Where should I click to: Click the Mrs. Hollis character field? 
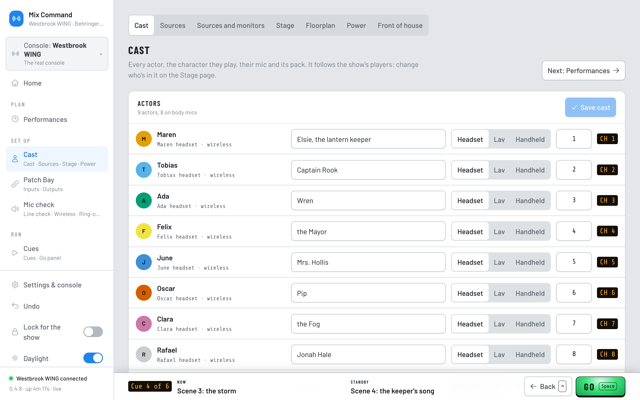[x=368, y=262]
